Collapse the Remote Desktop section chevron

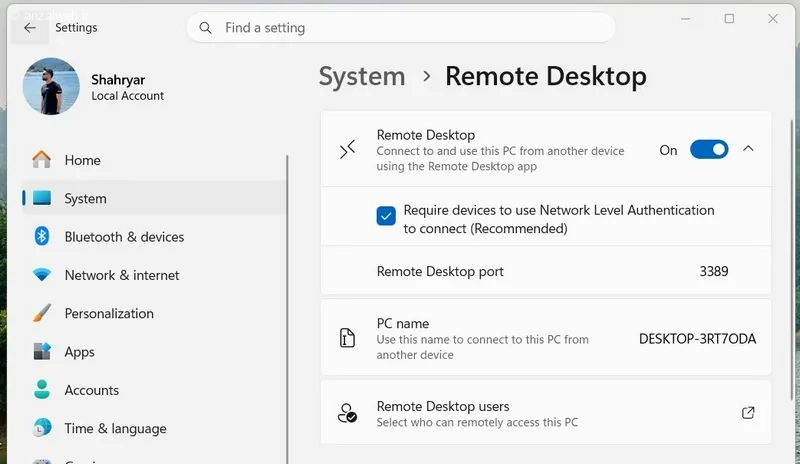pos(748,149)
